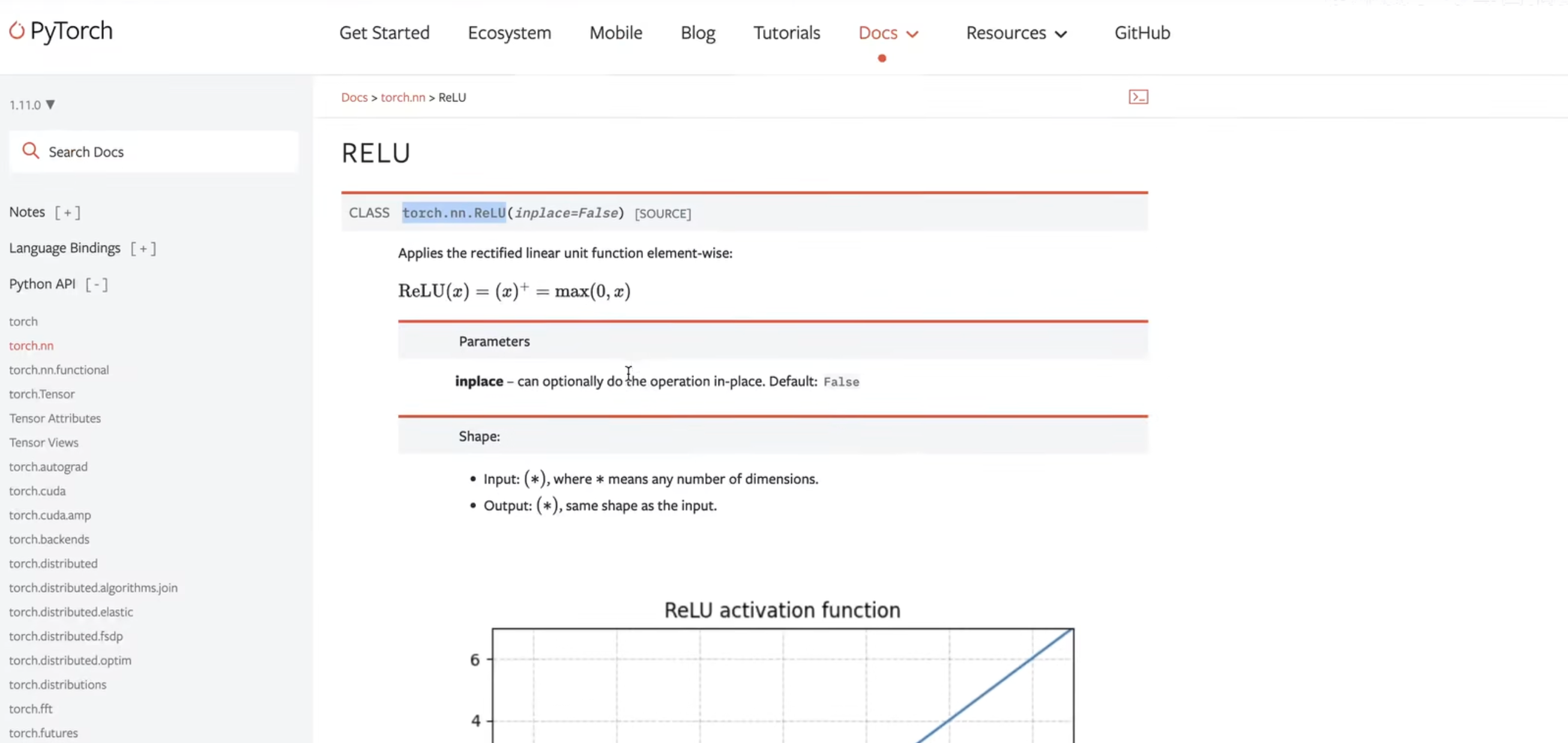
Task: Open torch in the sidebar
Action: (23, 321)
